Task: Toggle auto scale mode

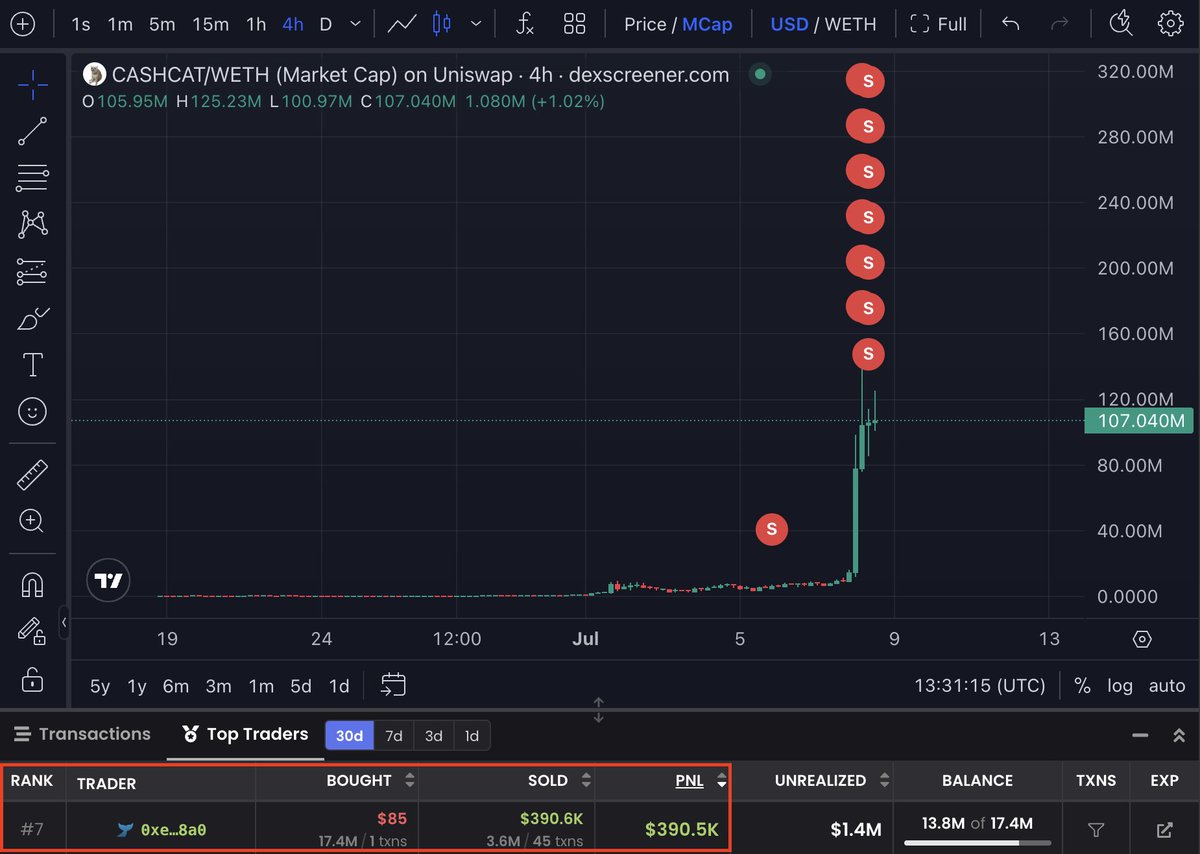Action: pyautogui.click(x=1166, y=686)
